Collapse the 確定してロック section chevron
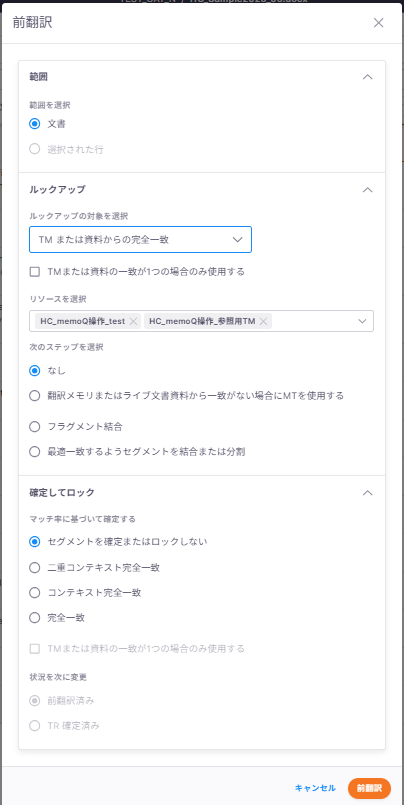Screen dimensions: 404x805 tap(367, 492)
